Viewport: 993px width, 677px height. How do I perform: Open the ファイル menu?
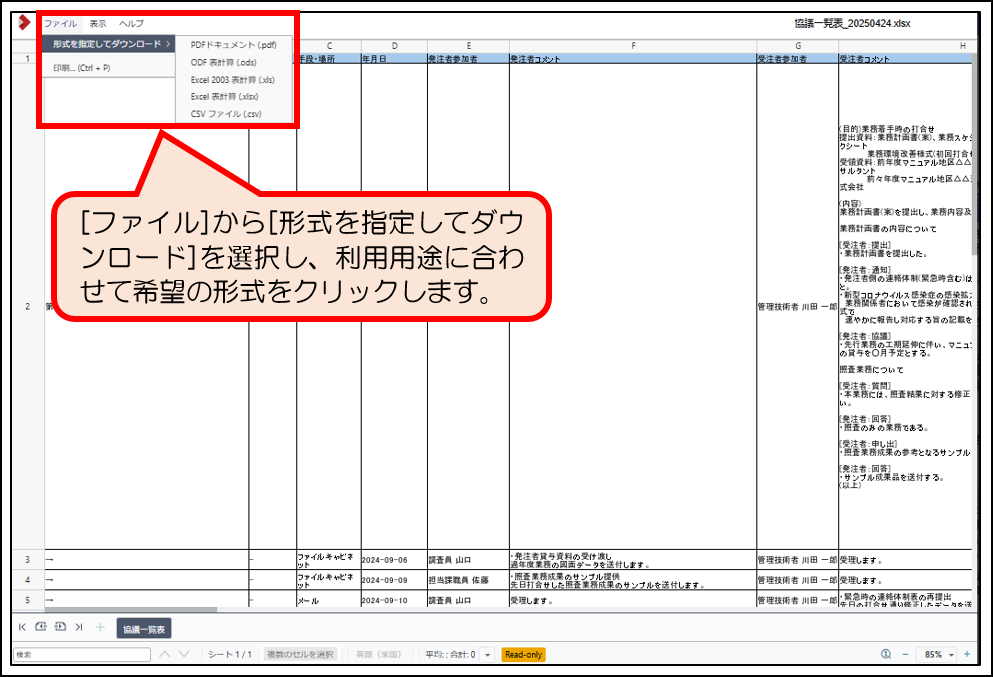point(60,23)
